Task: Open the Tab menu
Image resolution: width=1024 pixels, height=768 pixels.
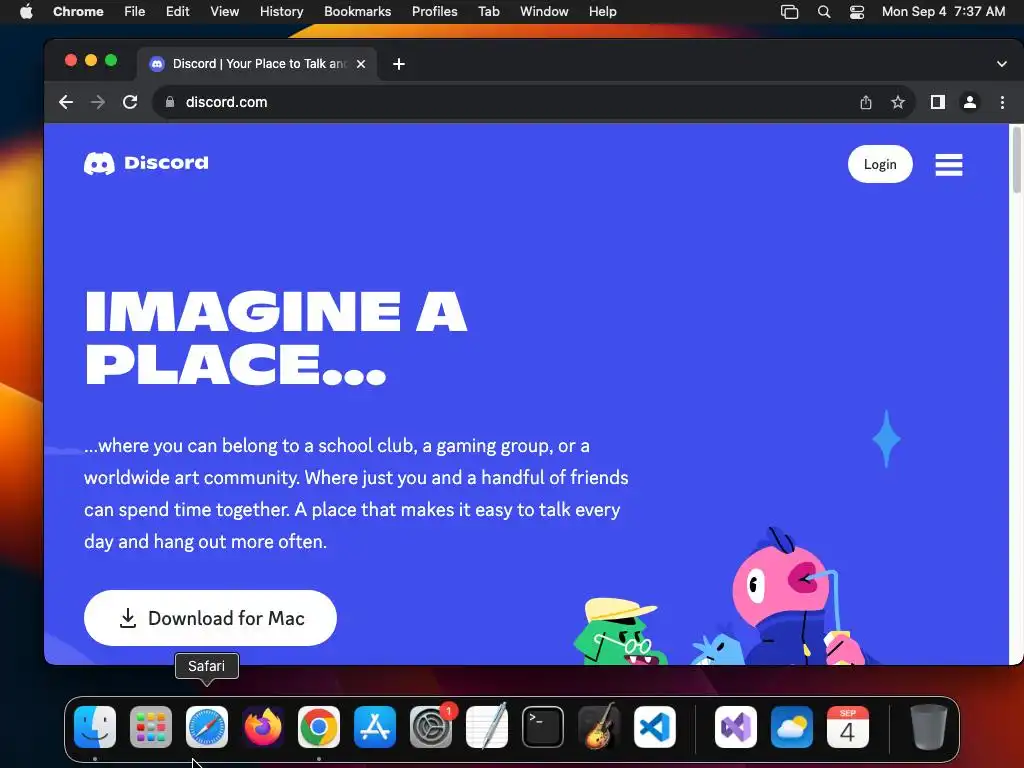Action: [x=488, y=11]
